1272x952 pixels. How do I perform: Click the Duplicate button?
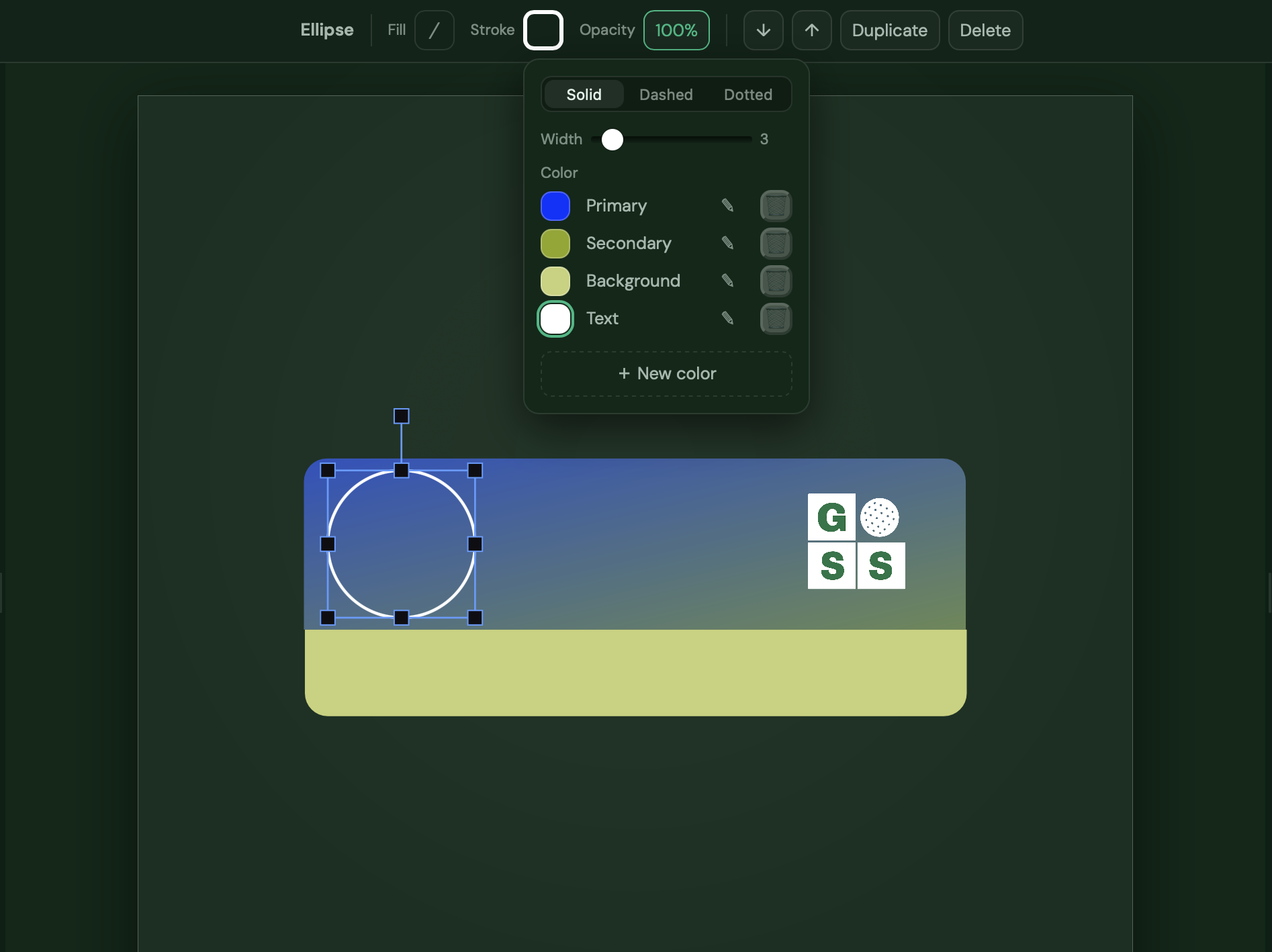[889, 30]
